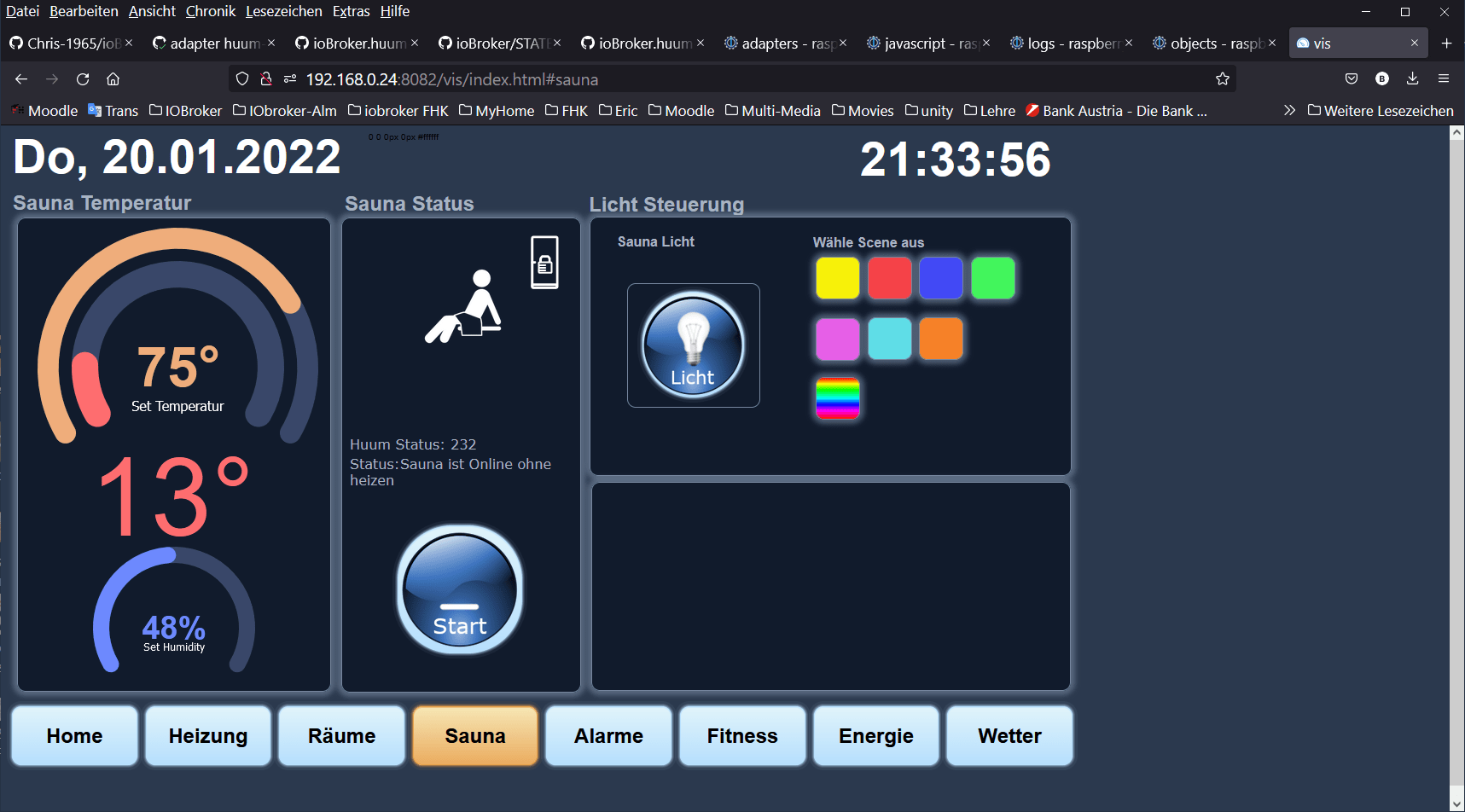Open the Chronik menu
1465x812 pixels.
click(211, 11)
